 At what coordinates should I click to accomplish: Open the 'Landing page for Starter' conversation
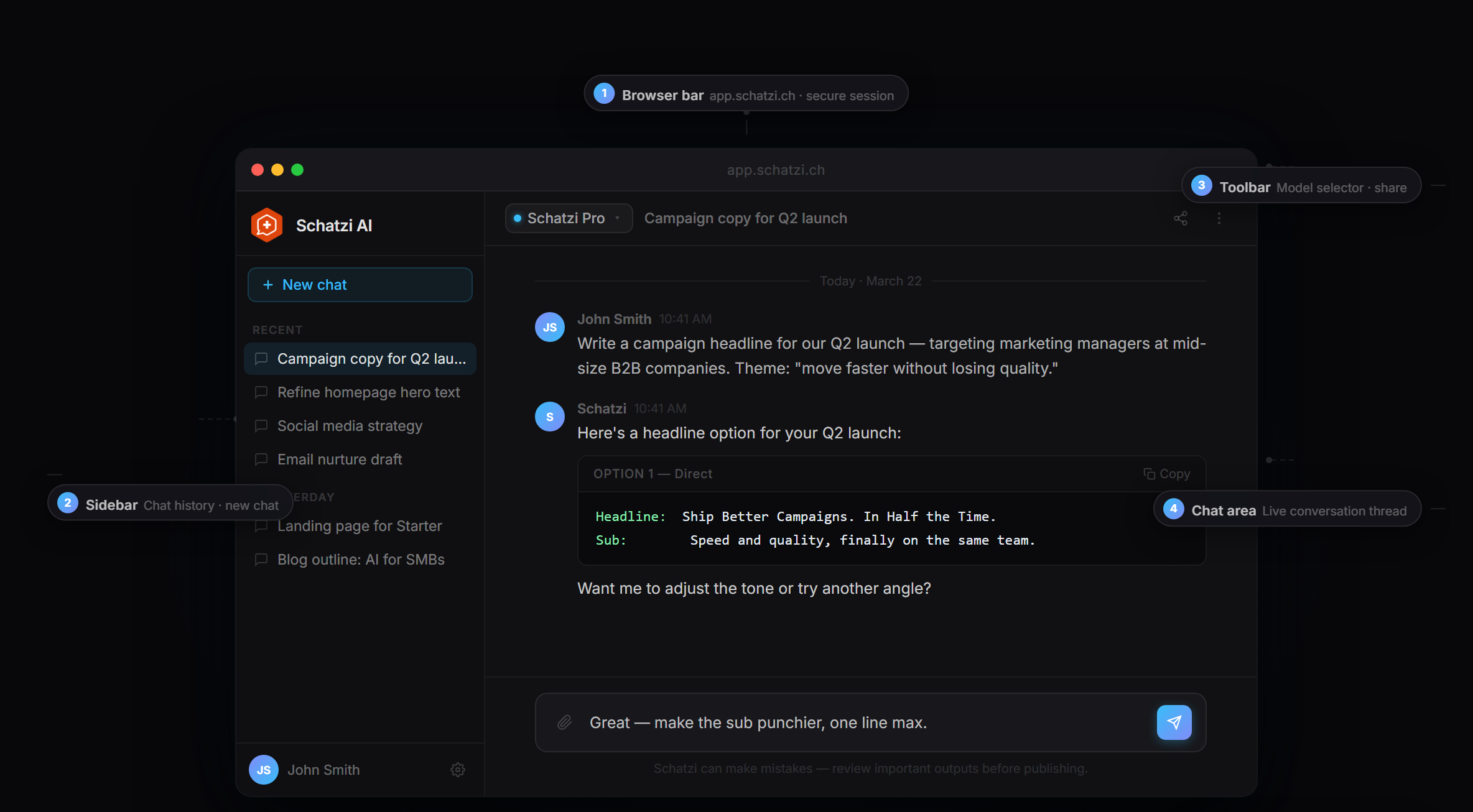(360, 526)
